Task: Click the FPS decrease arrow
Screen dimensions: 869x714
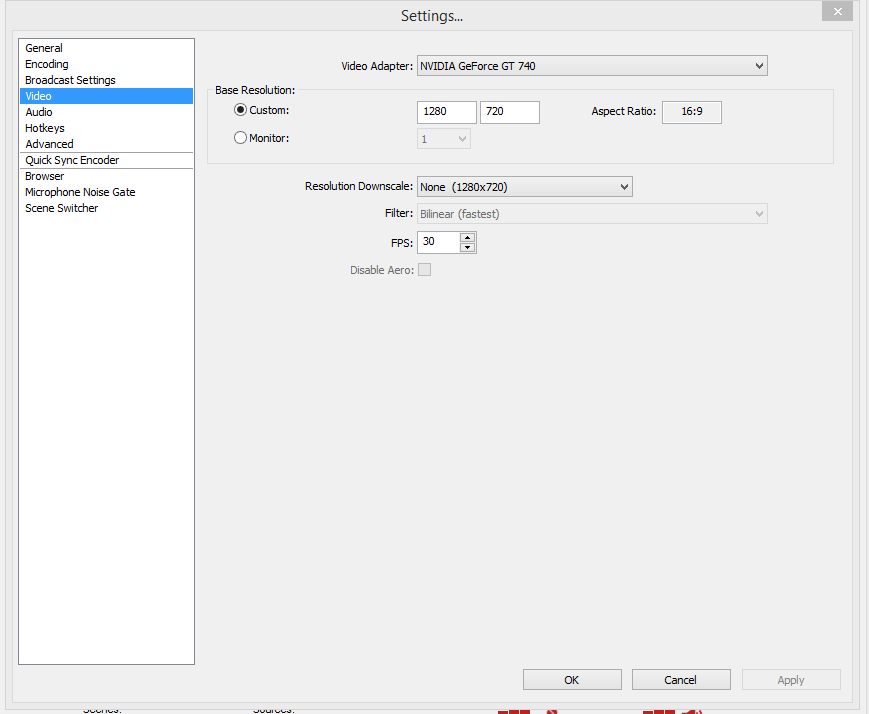Action: coord(468,247)
